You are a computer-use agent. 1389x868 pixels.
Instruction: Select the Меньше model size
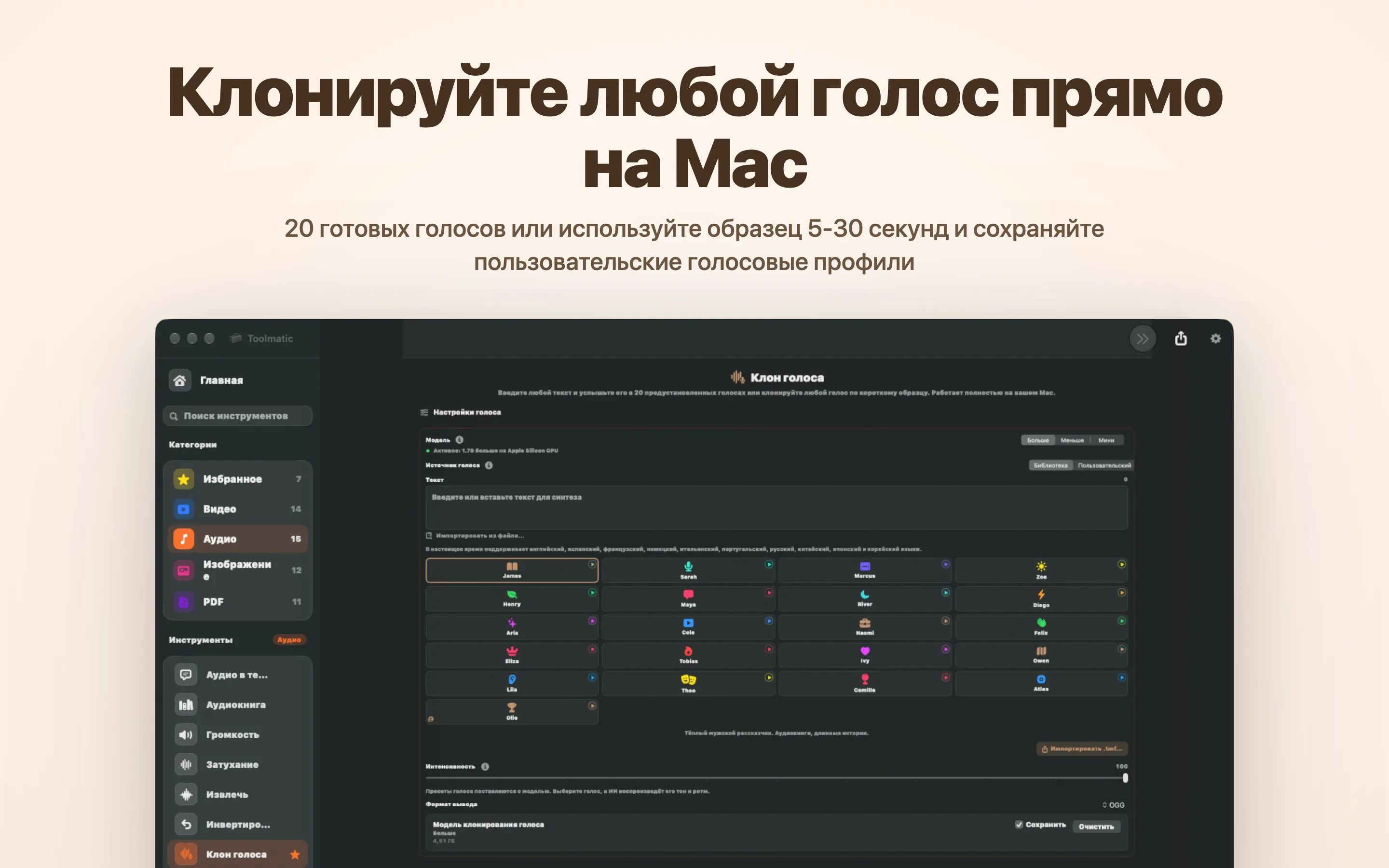pyautogui.click(x=1072, y=440)
